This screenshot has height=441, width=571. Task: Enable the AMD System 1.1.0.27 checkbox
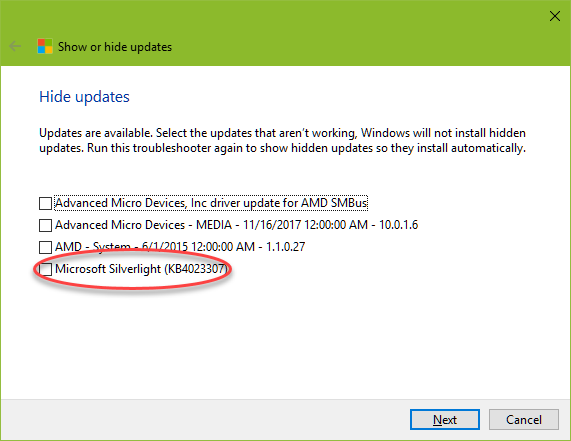pyautogui.click(x=45, y=247)
